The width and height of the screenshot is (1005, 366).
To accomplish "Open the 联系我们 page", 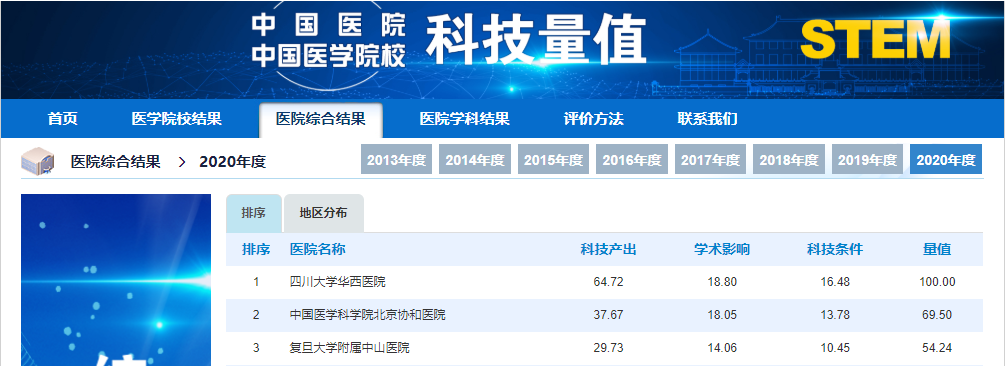I will 707,119.
